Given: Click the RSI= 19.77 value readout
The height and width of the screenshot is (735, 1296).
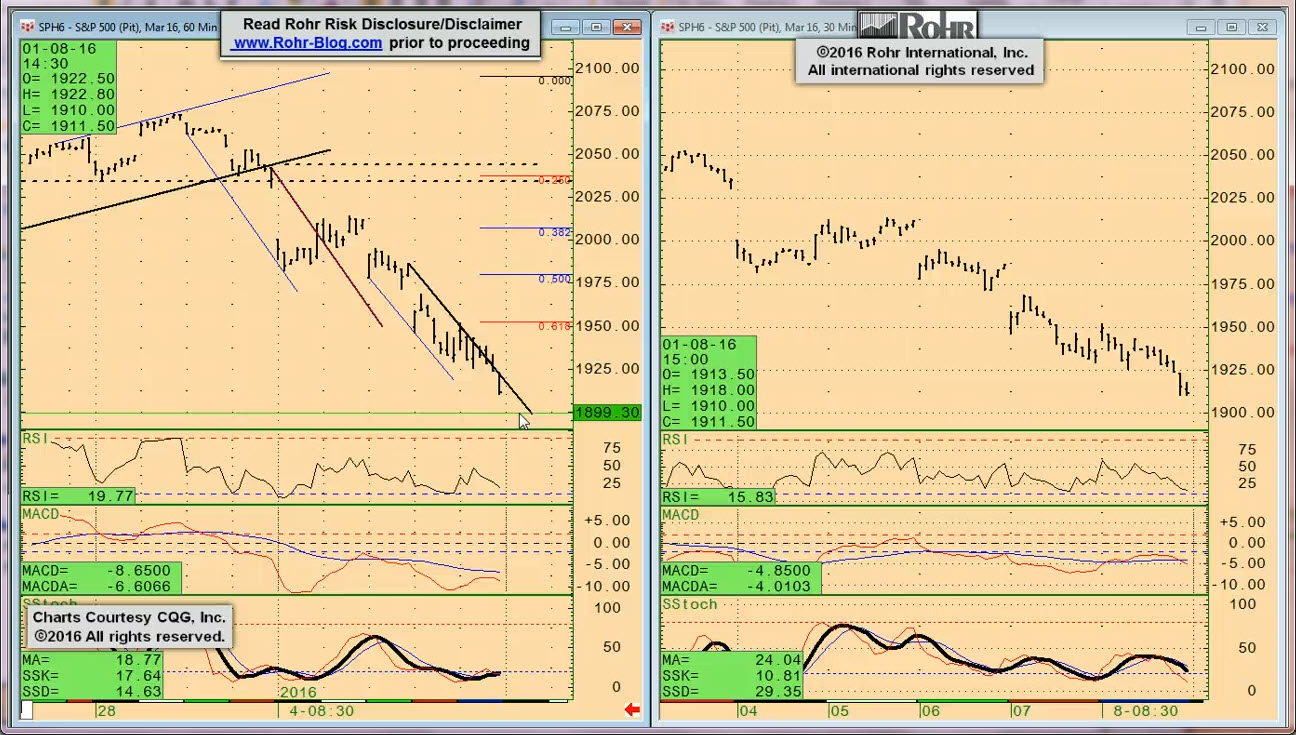Looking at the screenshot, I should (x=78, y=496).
